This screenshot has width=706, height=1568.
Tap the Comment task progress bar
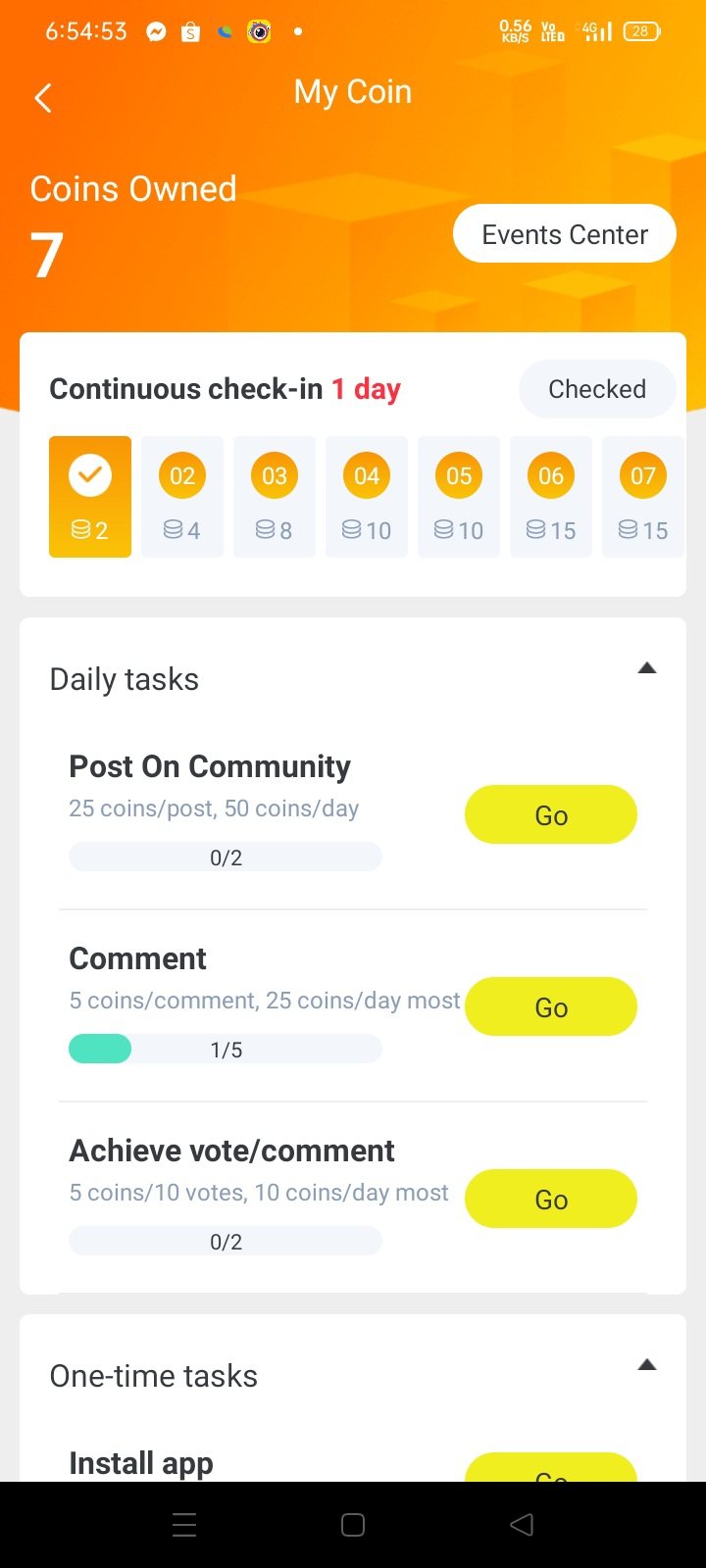pos(226,1050)
